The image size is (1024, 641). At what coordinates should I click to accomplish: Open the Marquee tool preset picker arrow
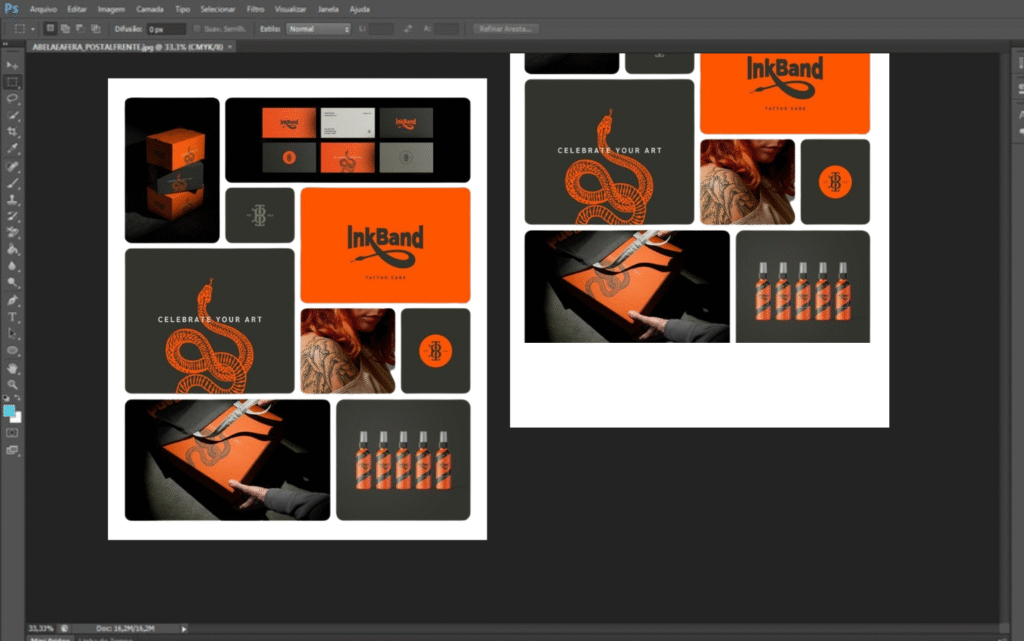[32, 29]
